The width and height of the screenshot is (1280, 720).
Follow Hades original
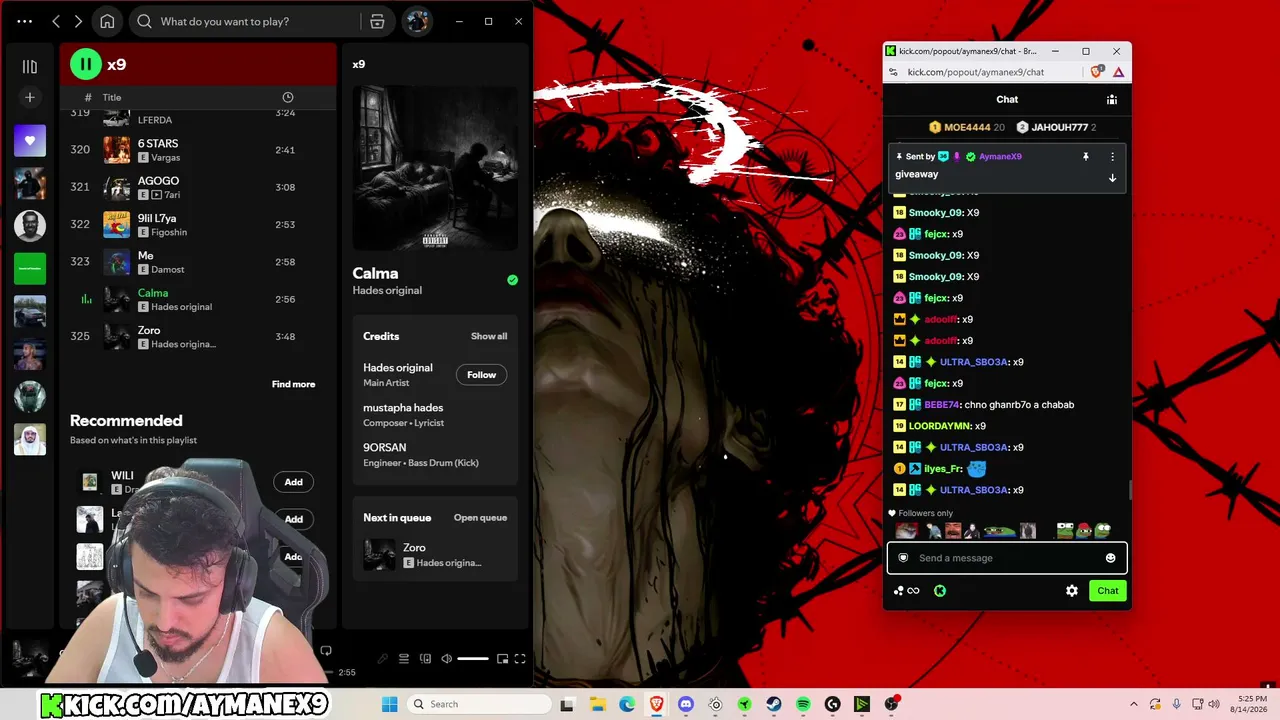[x=481, y=375]
